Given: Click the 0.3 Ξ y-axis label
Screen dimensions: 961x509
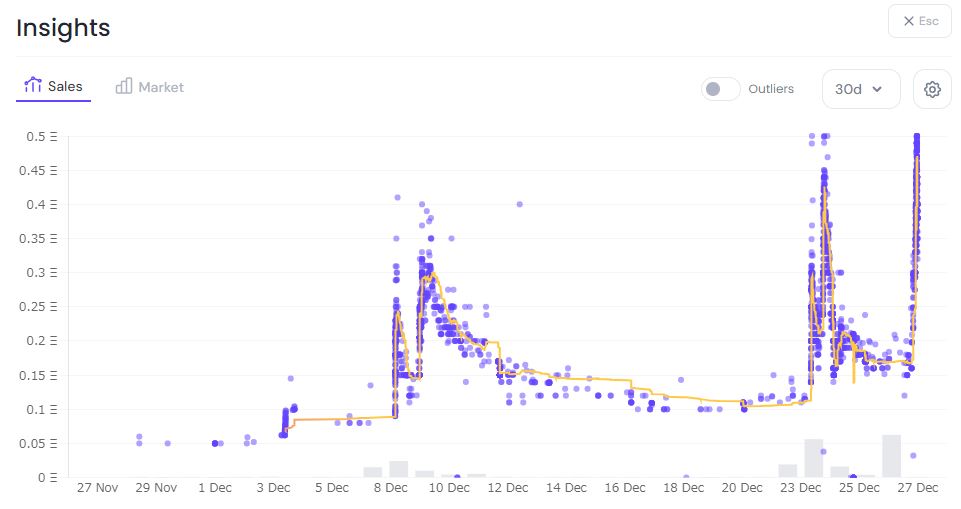Looking at the screenshot, I should point(42,273).
